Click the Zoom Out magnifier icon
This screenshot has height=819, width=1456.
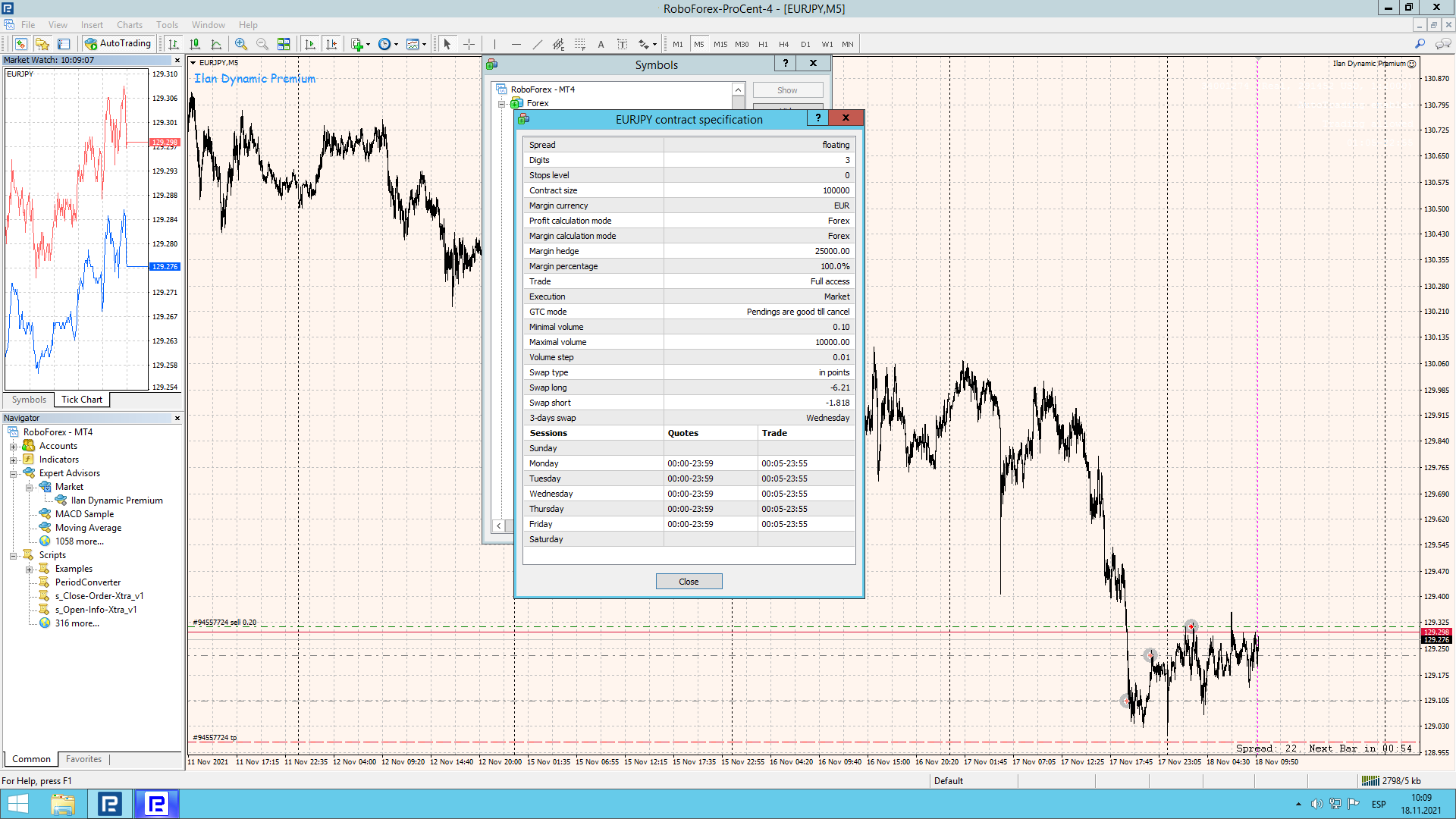point(262,44)
